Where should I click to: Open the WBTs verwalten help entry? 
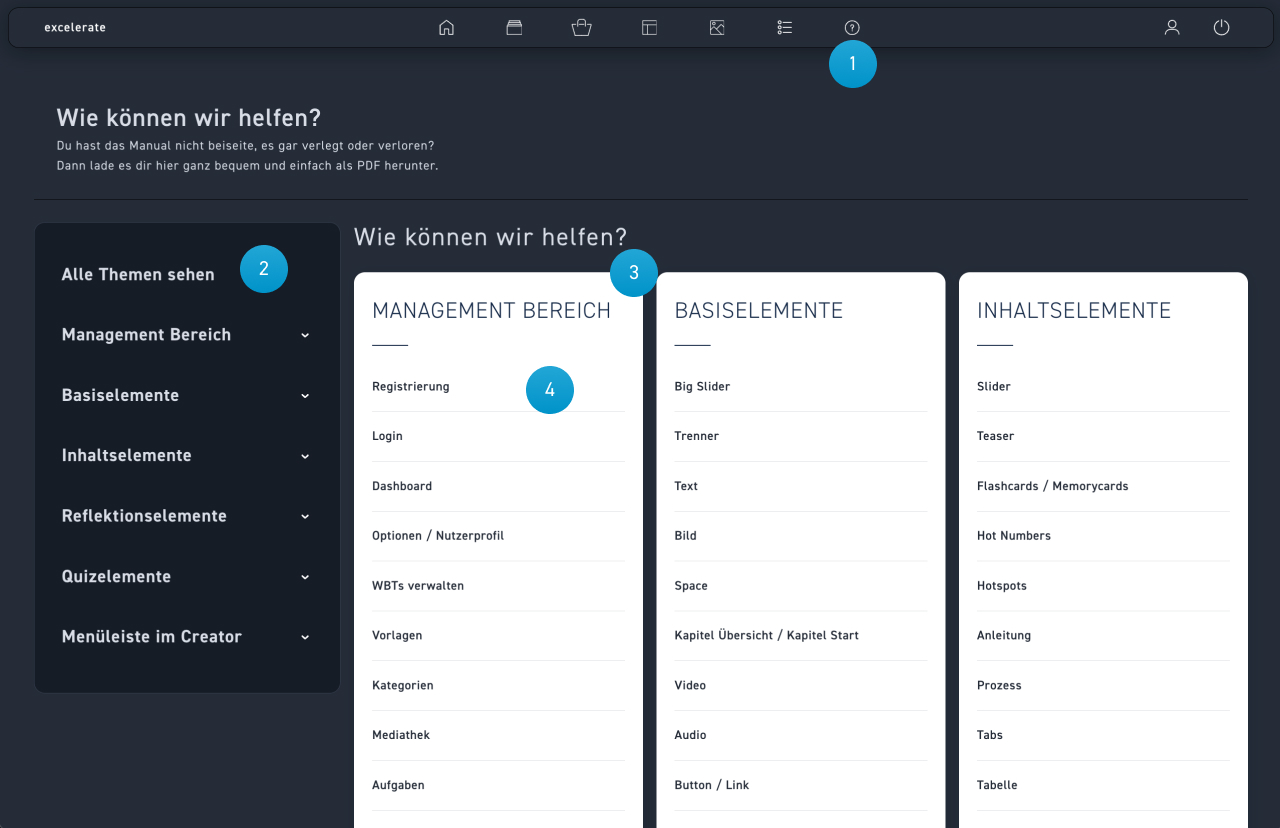click(x=418, y=586)
